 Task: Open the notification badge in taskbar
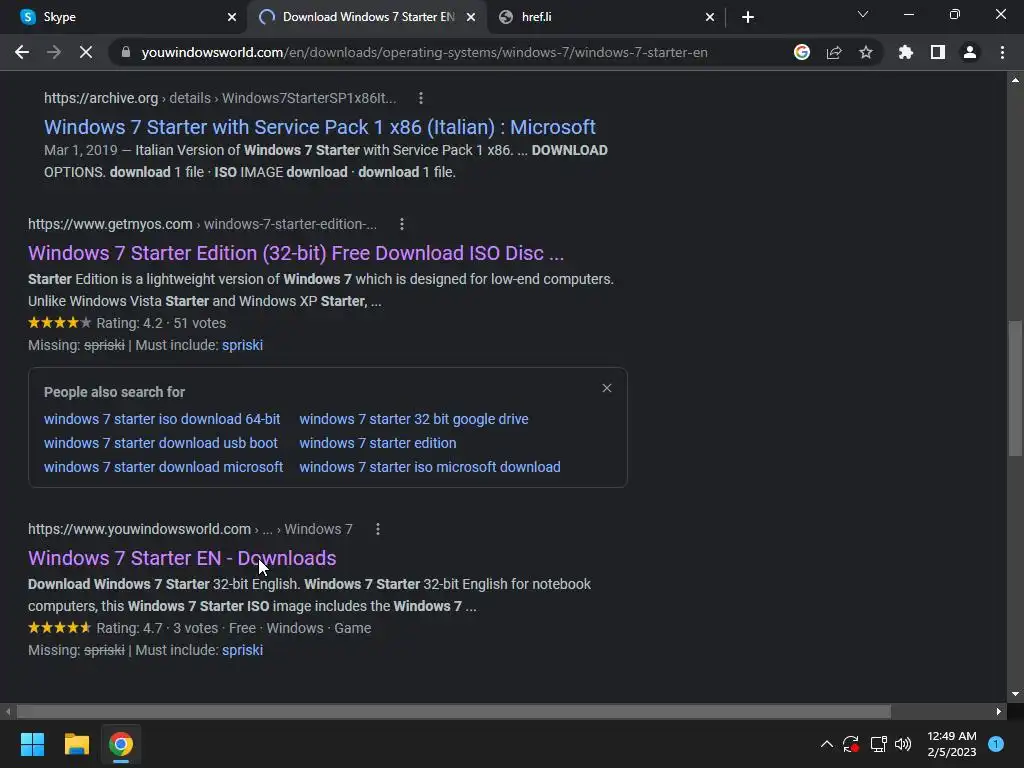[996, 744]
